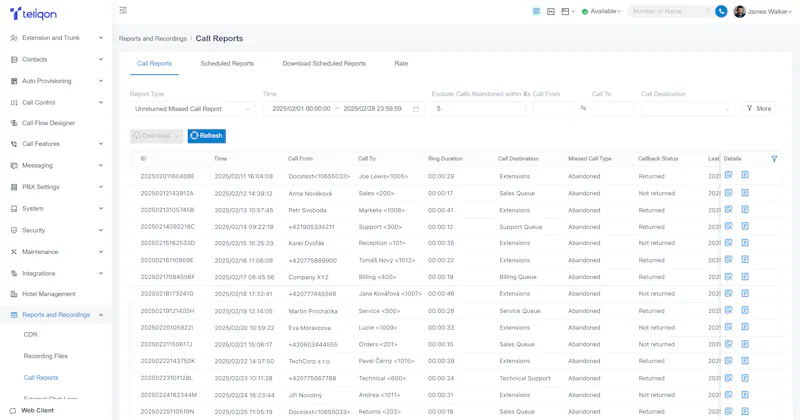Select the Call Reports tab
This screenshot has width=800, height=420.
point(154,63)
